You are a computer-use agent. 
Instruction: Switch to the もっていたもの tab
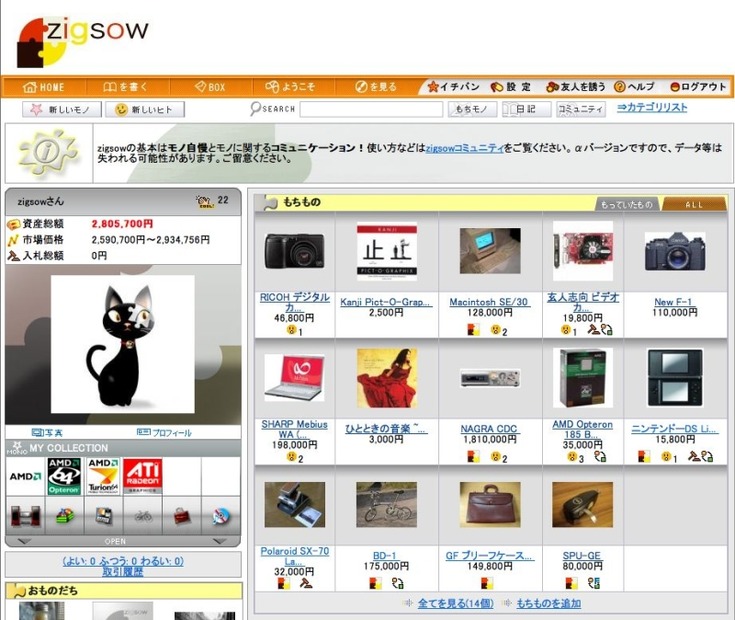coord(627,204)
